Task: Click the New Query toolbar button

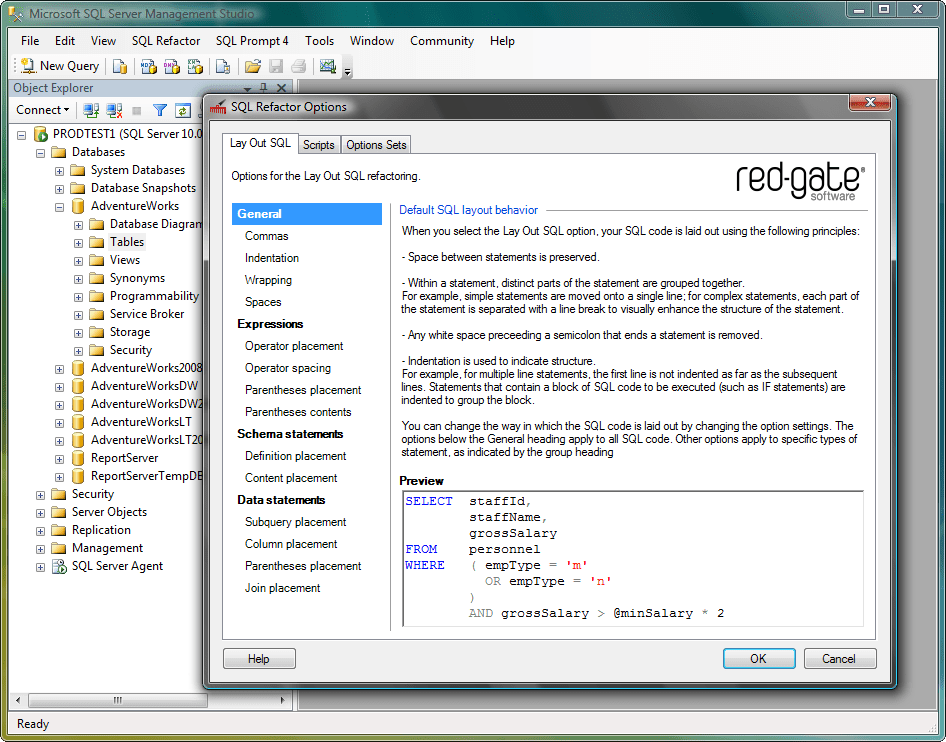Action: [x=59, y=66]
